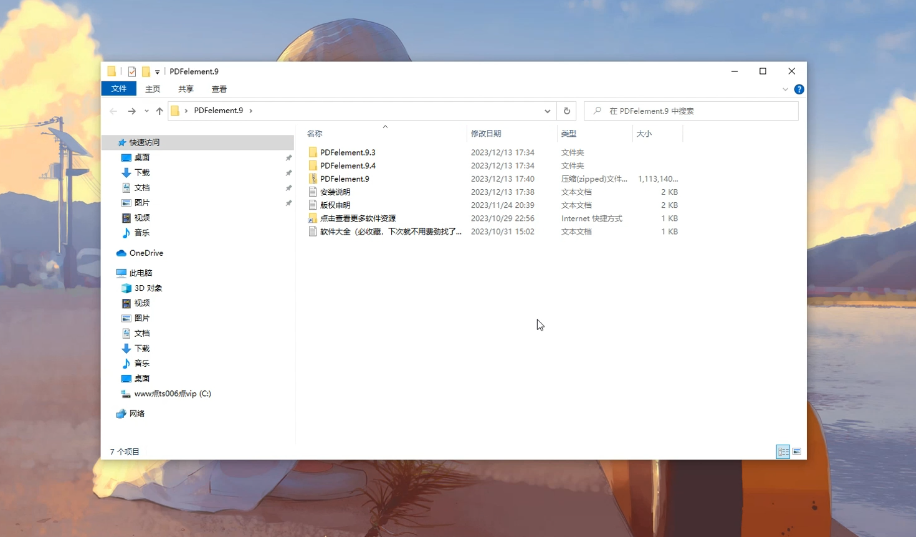Sort by the 修改日期 column header
Viewport: 916px width, 537px height.
pyautogui.click(x=486, y=134)
